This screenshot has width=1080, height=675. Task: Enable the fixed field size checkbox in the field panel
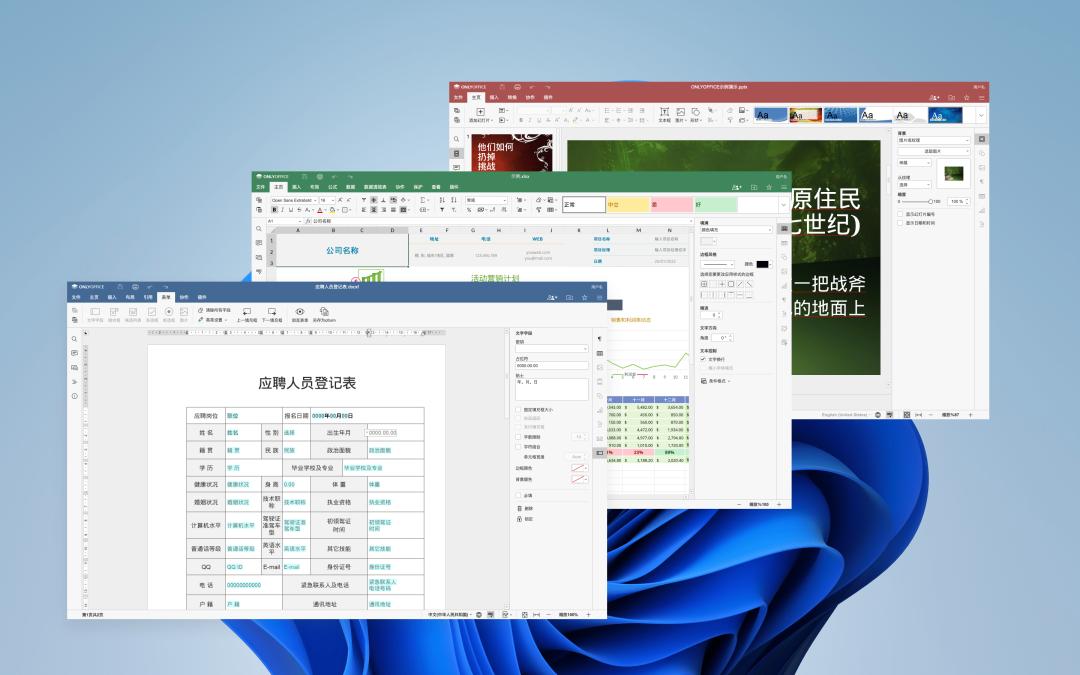pyautogui.click(x=517, y=408)
